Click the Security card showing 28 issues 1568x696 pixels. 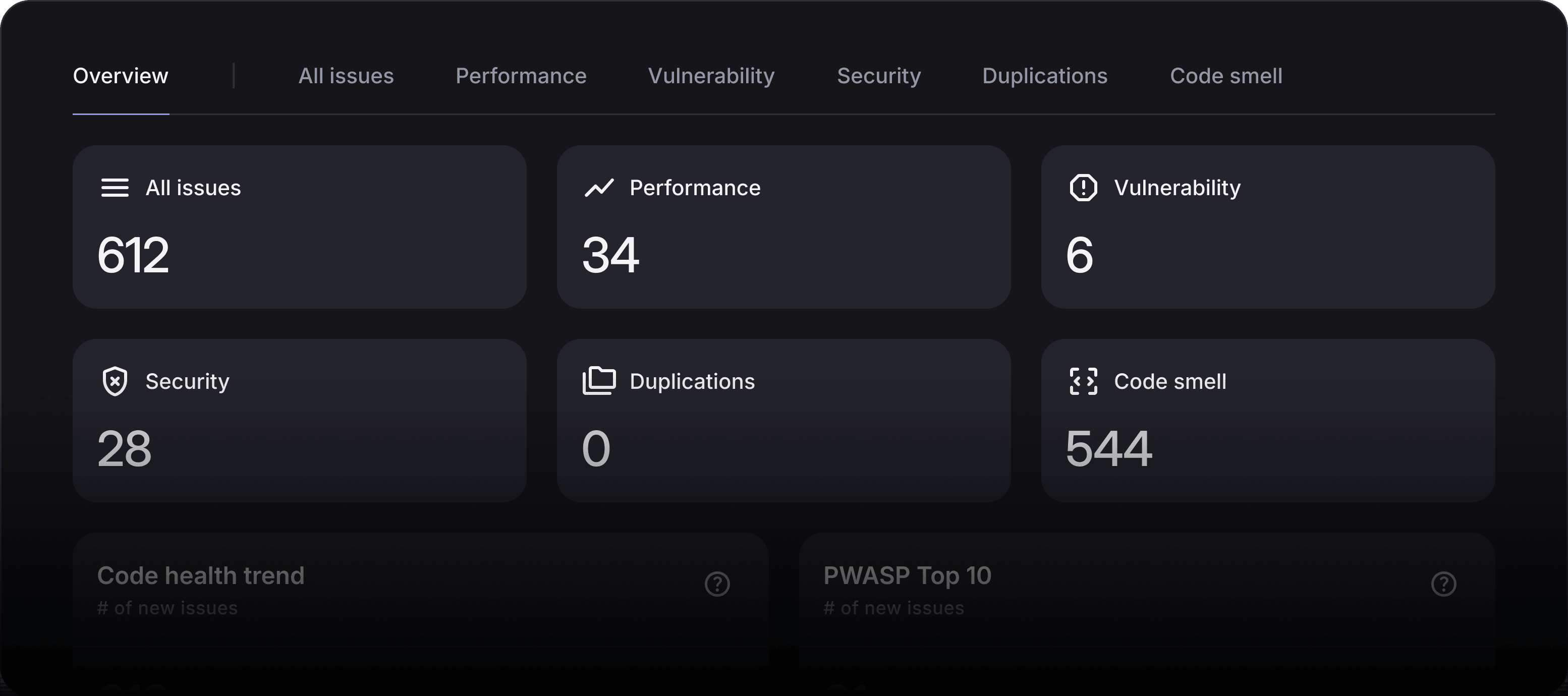coord(300,421)
